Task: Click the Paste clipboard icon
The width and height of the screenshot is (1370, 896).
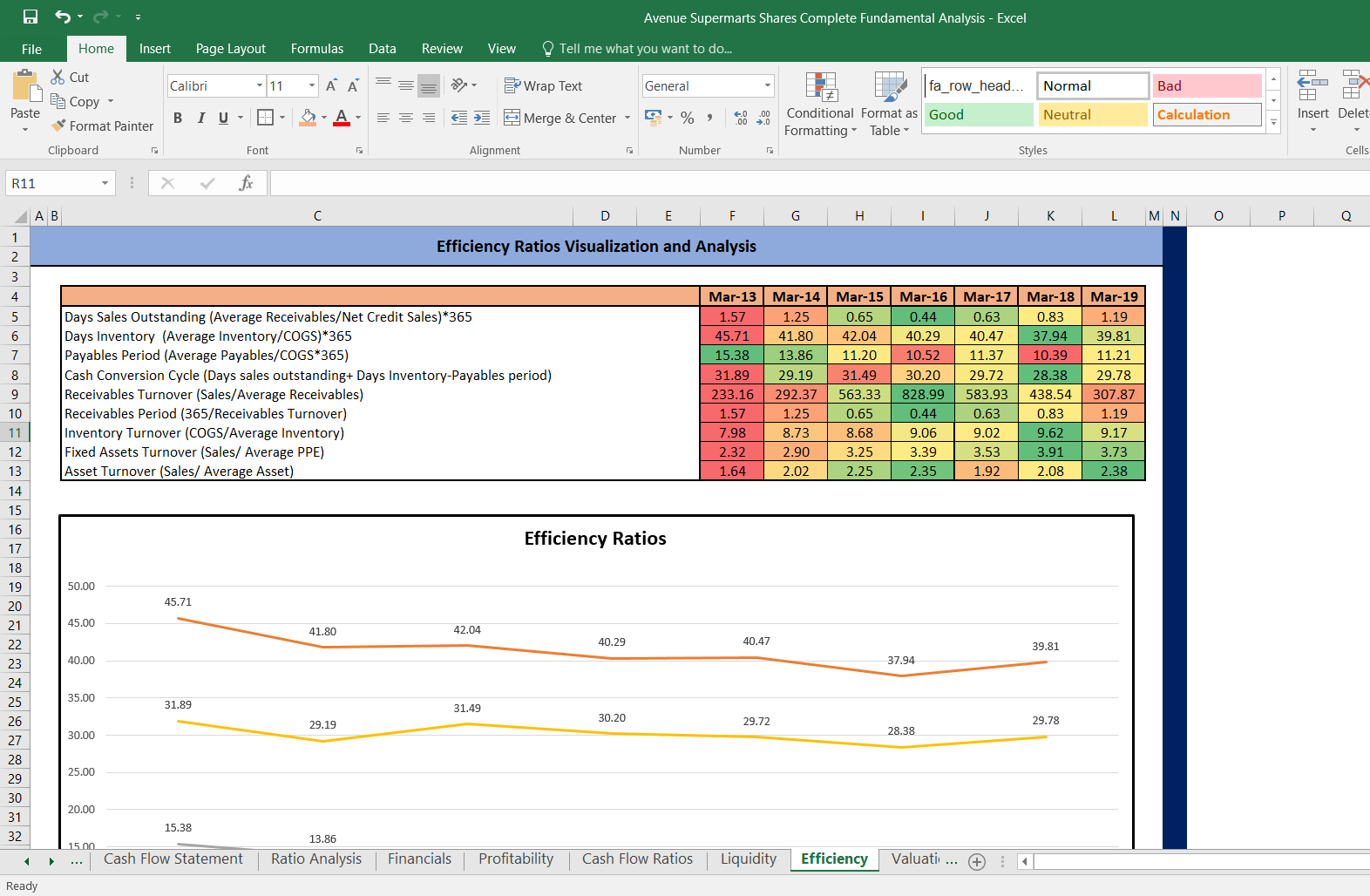Action: pos(25,86)
